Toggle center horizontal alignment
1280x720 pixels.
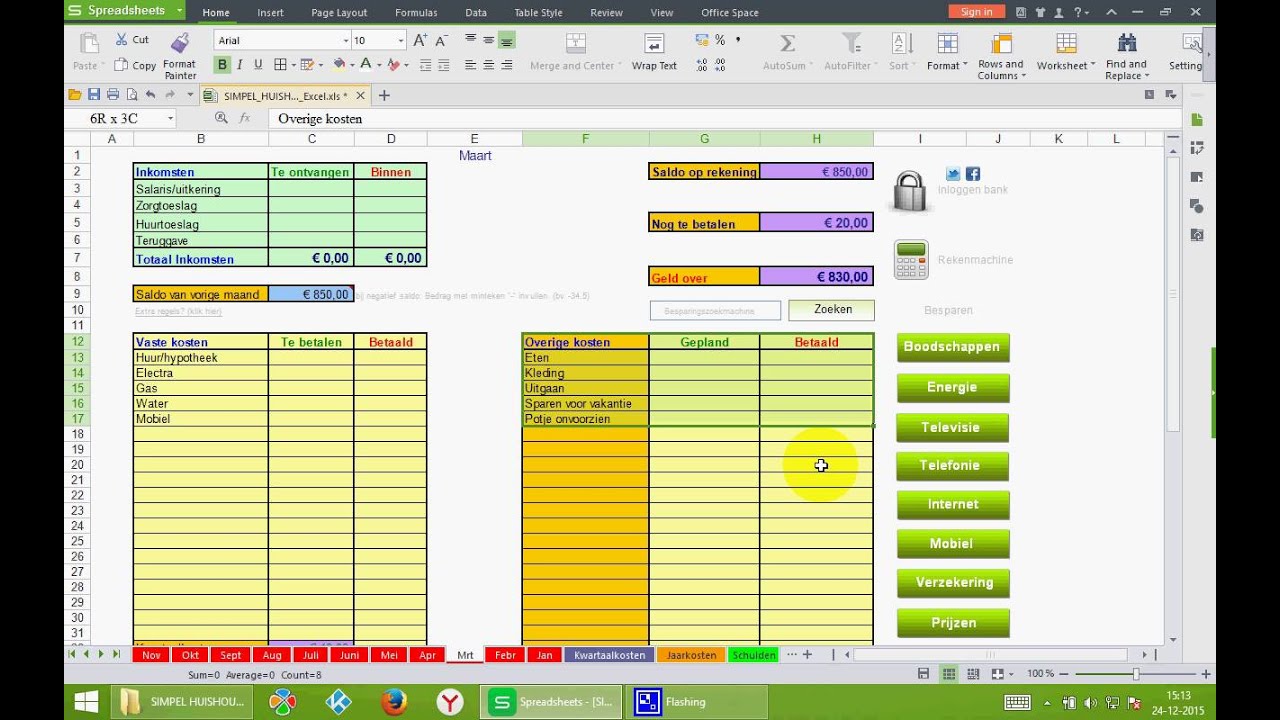tap(488, 65)
